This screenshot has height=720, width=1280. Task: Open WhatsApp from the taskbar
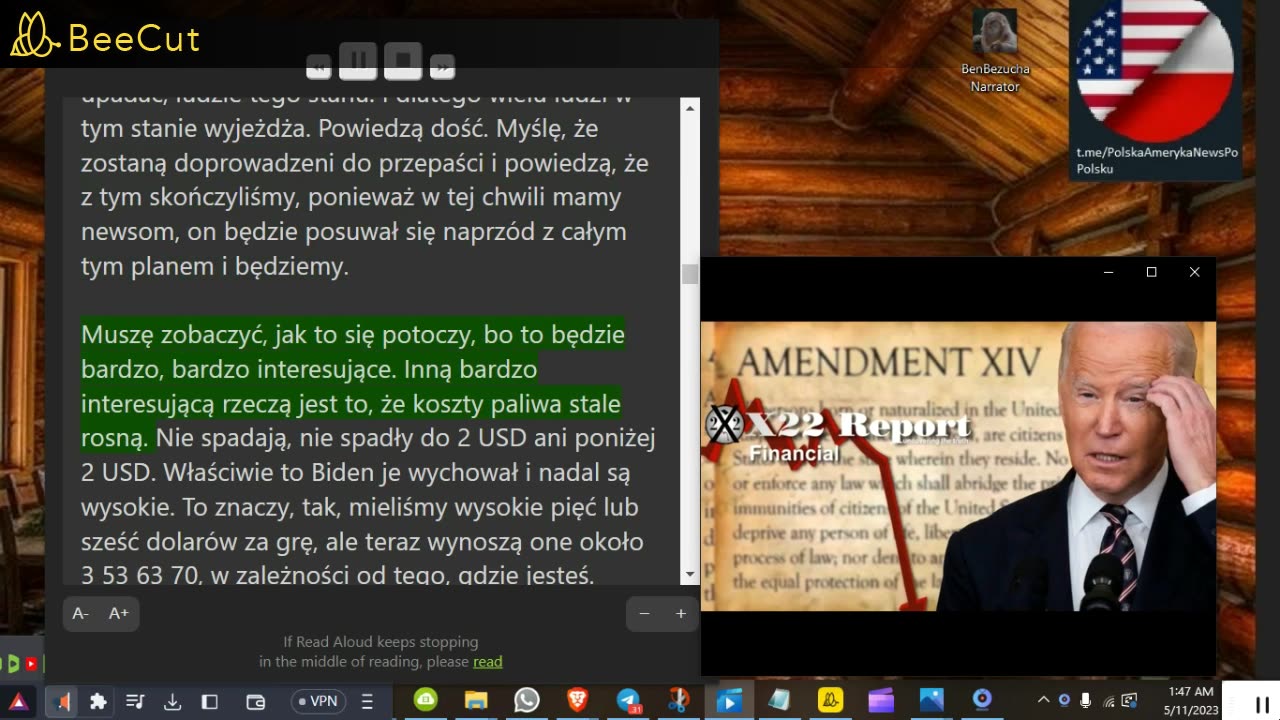point(527,700)
